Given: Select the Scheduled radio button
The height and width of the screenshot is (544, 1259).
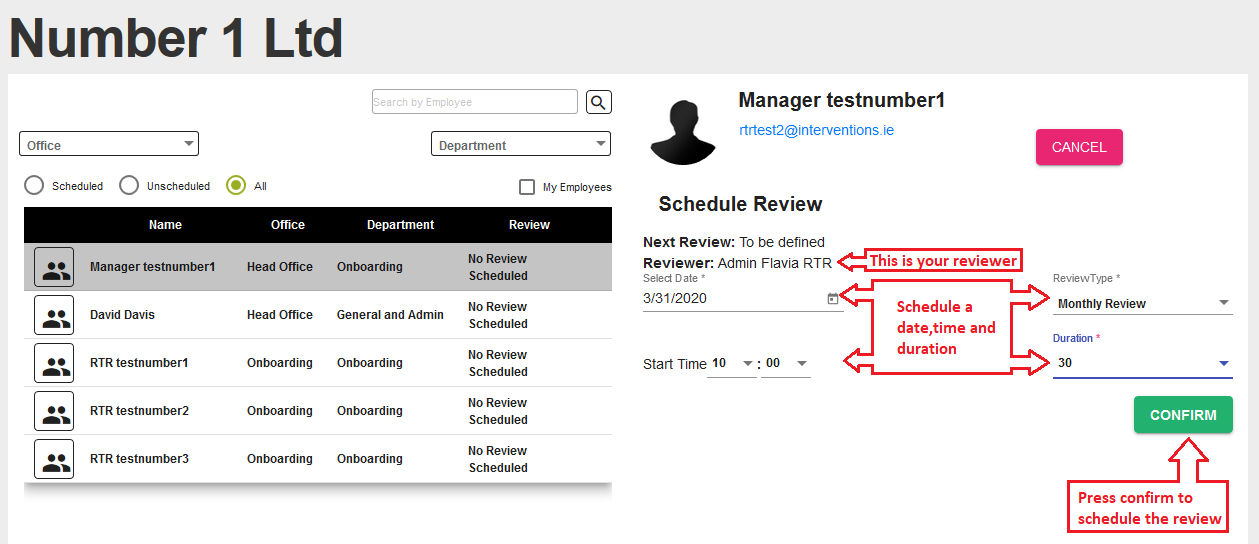Looking at the screenshot, I should [34, 186].
